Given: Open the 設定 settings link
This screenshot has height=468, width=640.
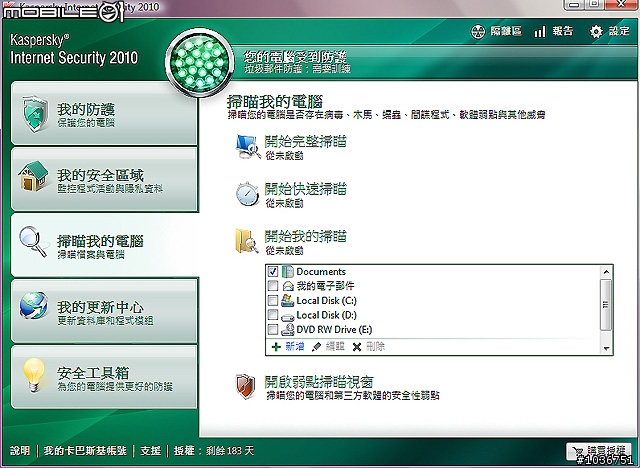Looking at the screenshot, I should click(x=619, y=31).
